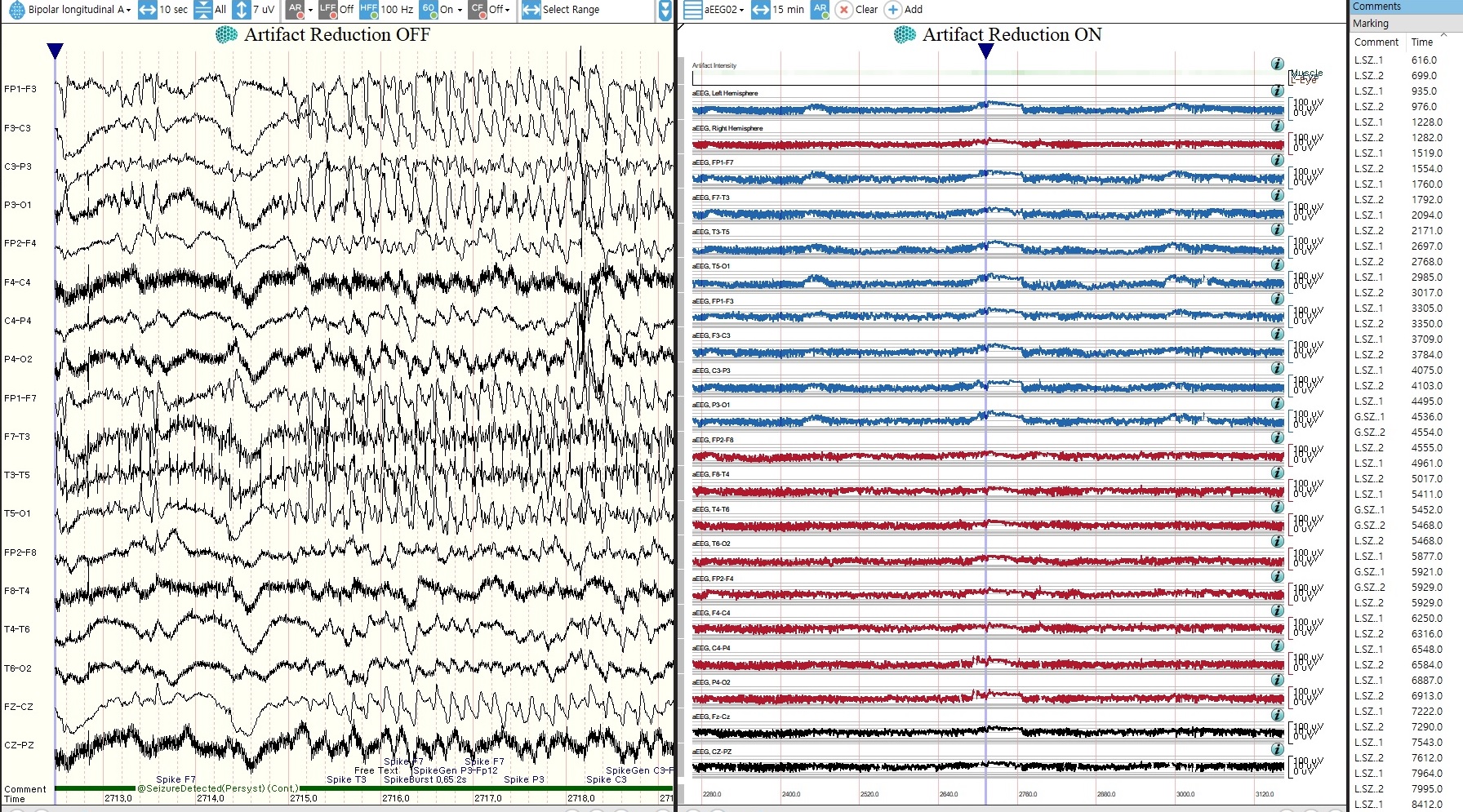Click the All channels spacing icon
The width and height of the screenshot is (1463, 812).
pyautogui.click(x=202, y=10)
